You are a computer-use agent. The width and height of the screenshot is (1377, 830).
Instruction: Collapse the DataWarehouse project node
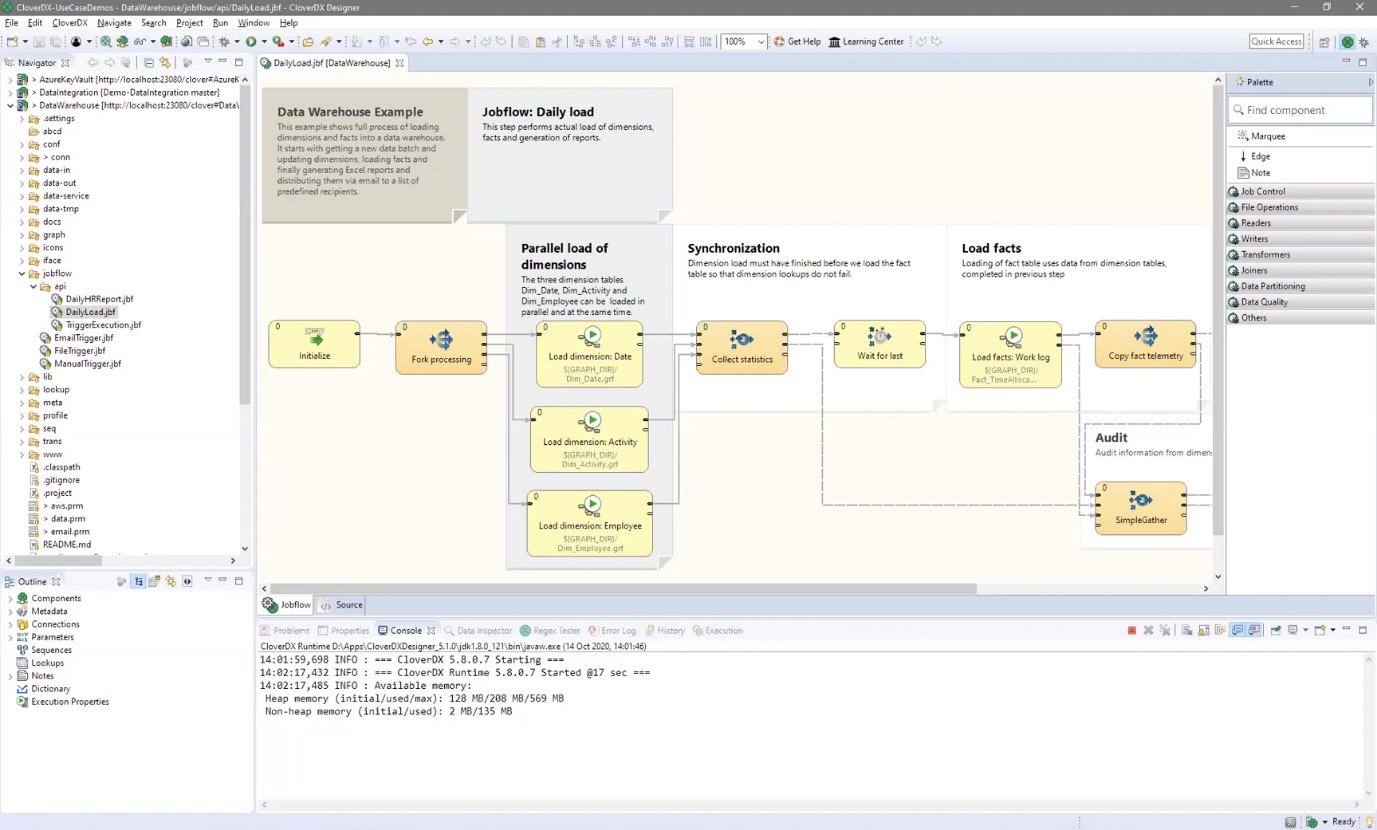pyautogui.click(x=9, y=105)
